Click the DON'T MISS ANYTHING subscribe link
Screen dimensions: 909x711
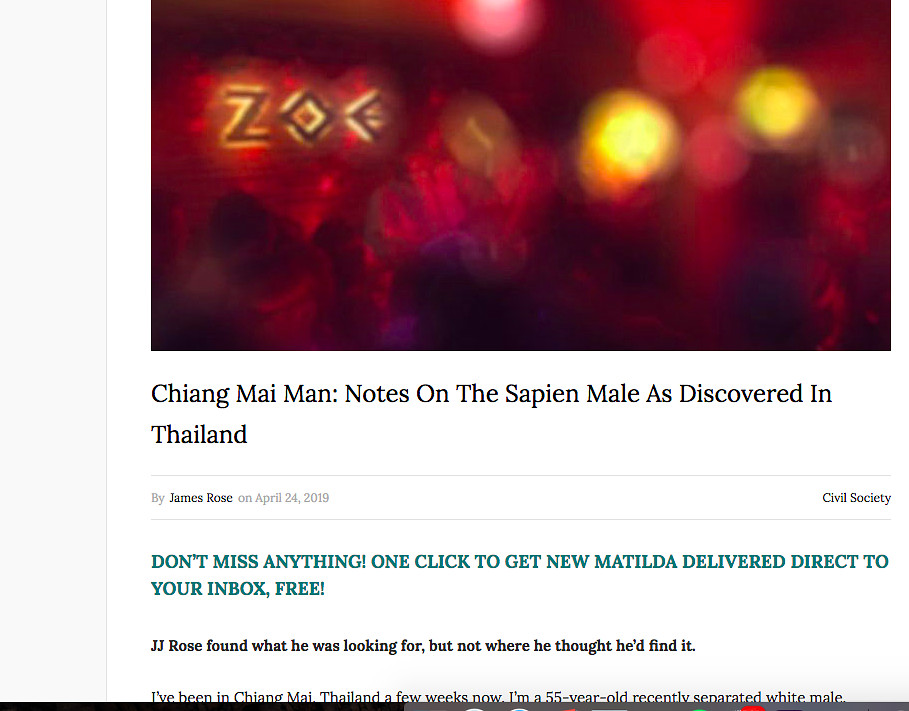point(519,575)
